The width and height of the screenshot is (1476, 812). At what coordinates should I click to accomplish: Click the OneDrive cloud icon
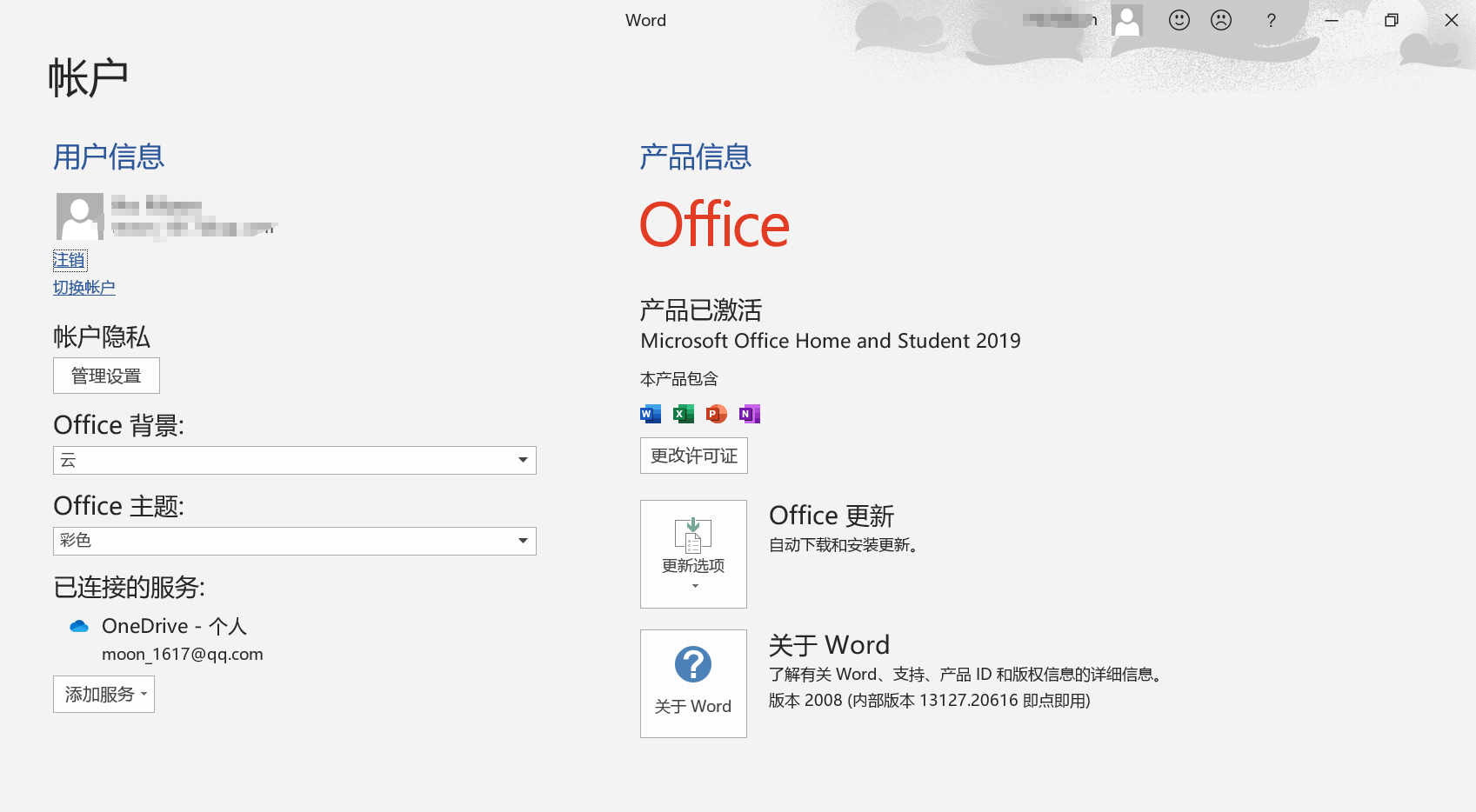(79, 626)
